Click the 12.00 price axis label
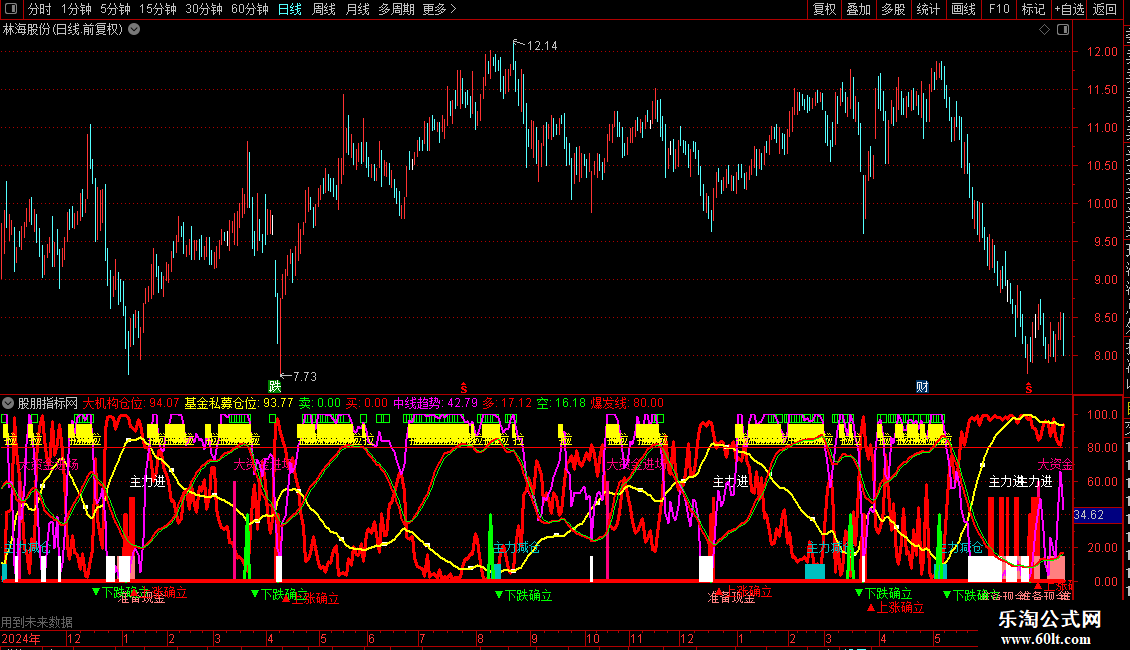1130x650 pixels. [1102, 52]
